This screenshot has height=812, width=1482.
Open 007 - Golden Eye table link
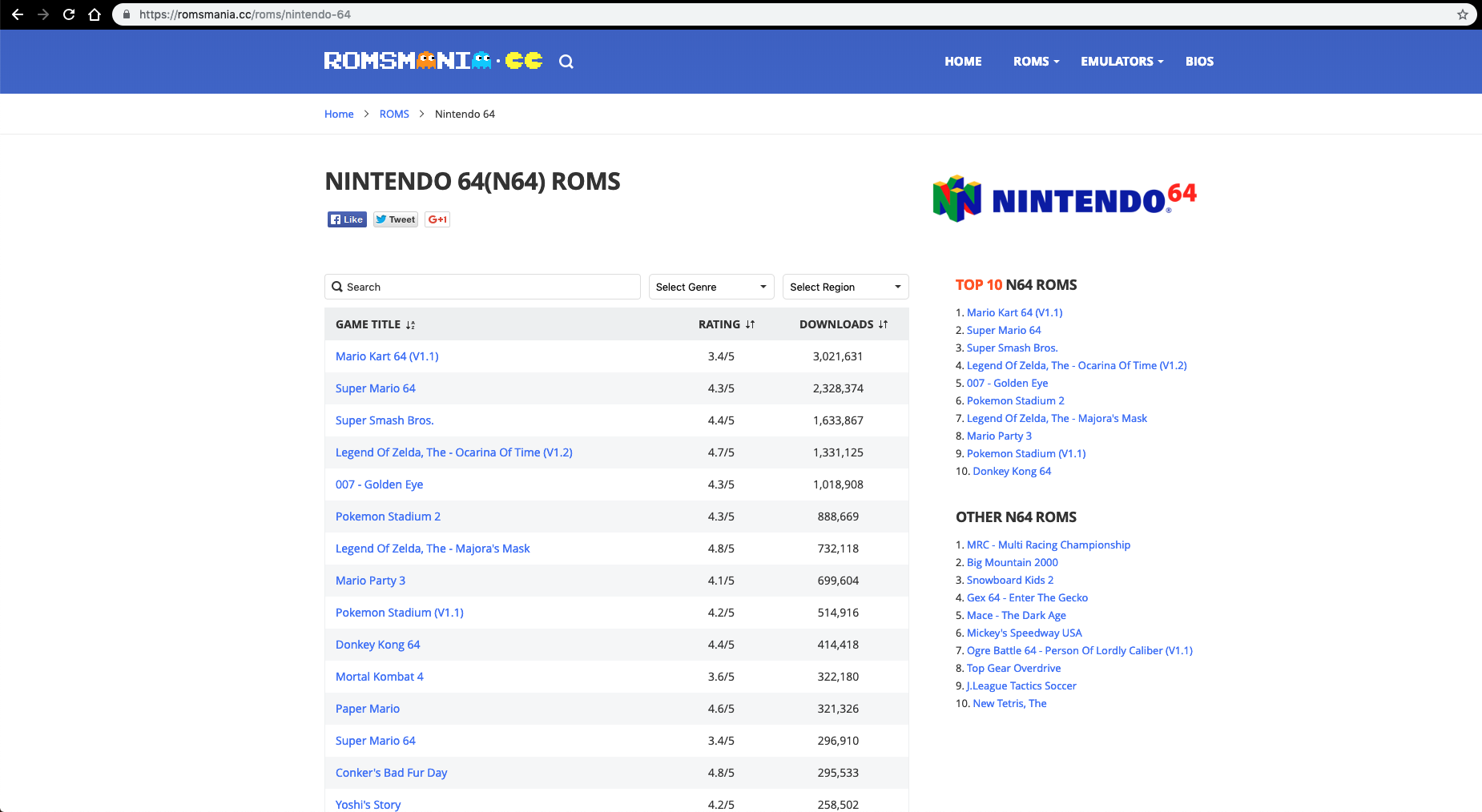[379, 484]
